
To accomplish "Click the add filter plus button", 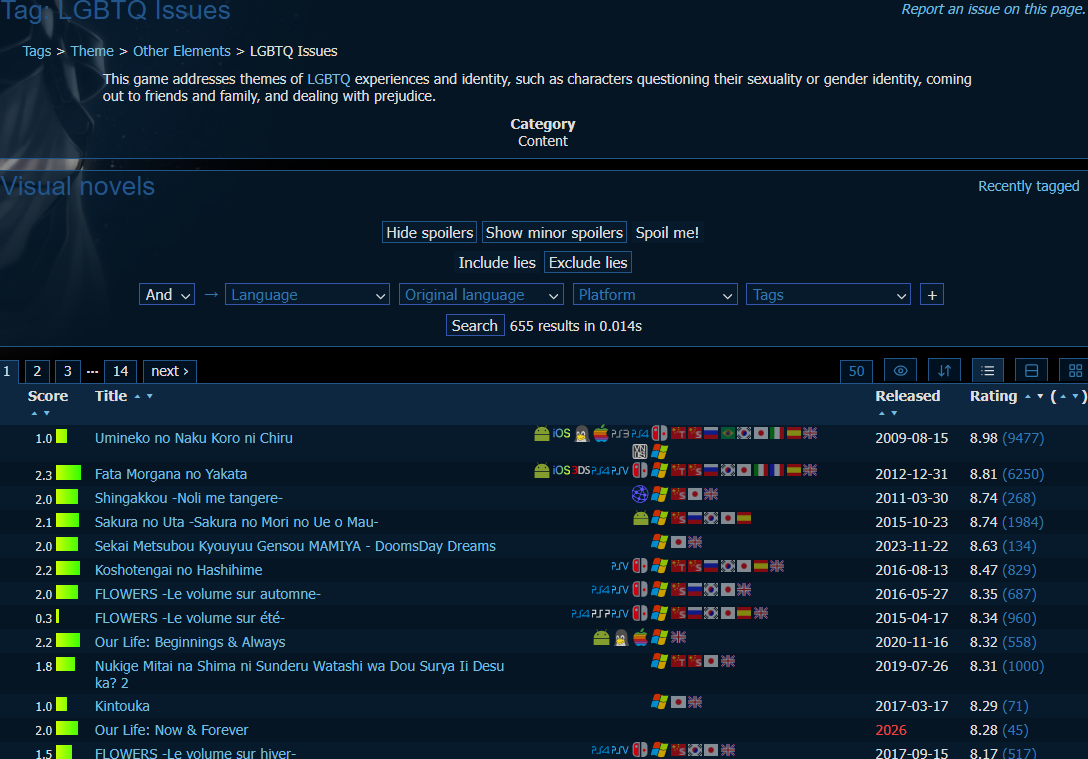I will click(x=932, y=295).
